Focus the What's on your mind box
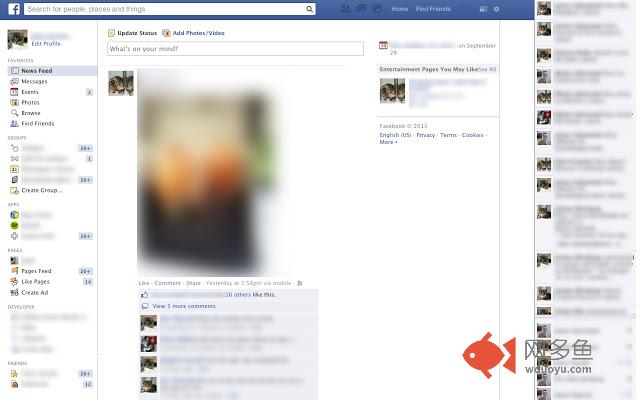Image resolution: width=640 pixels, height=400 pixels. click(235, 49)
